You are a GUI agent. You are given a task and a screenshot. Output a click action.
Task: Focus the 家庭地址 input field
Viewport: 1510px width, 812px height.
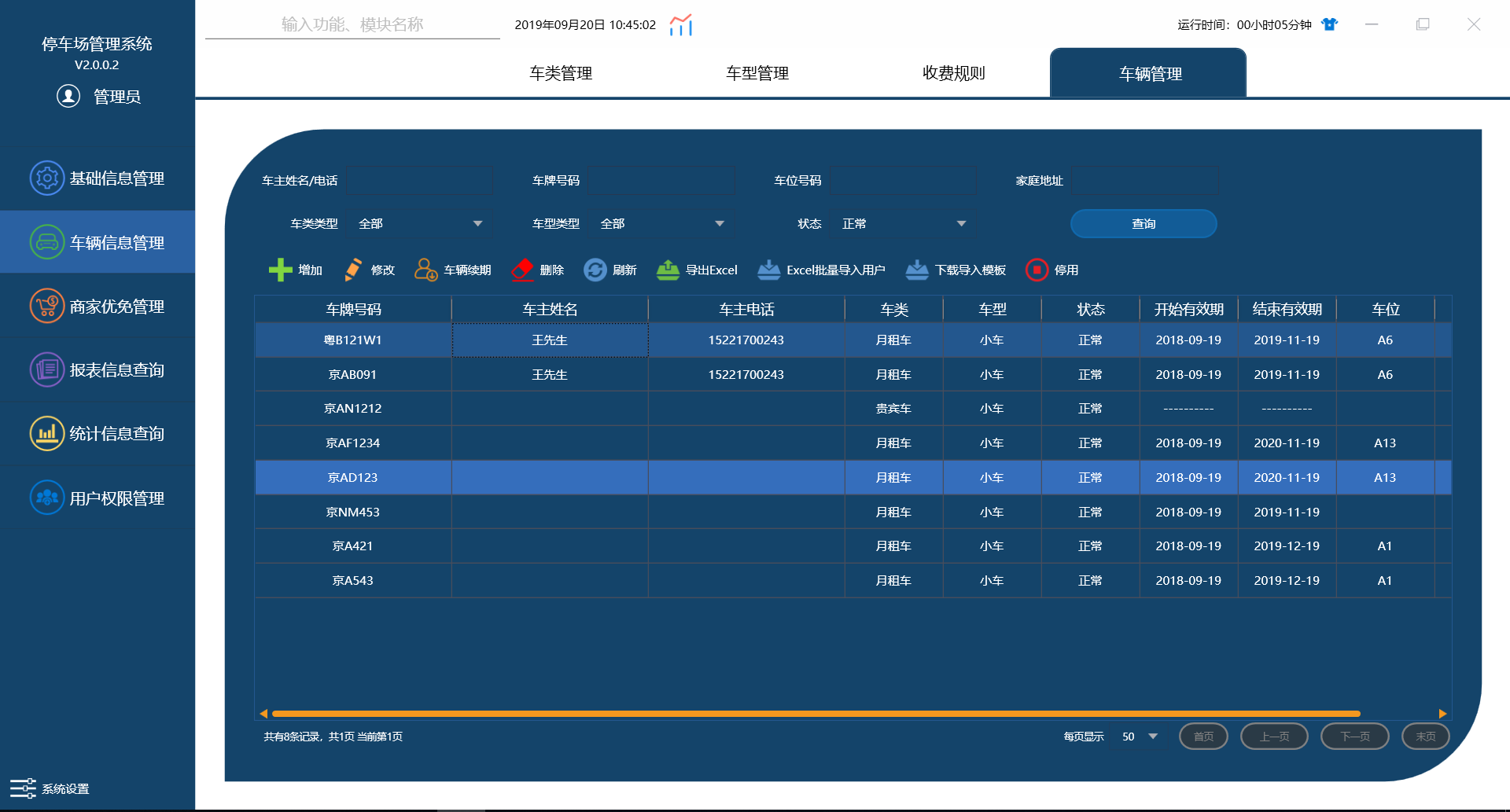click(1145, 181)
